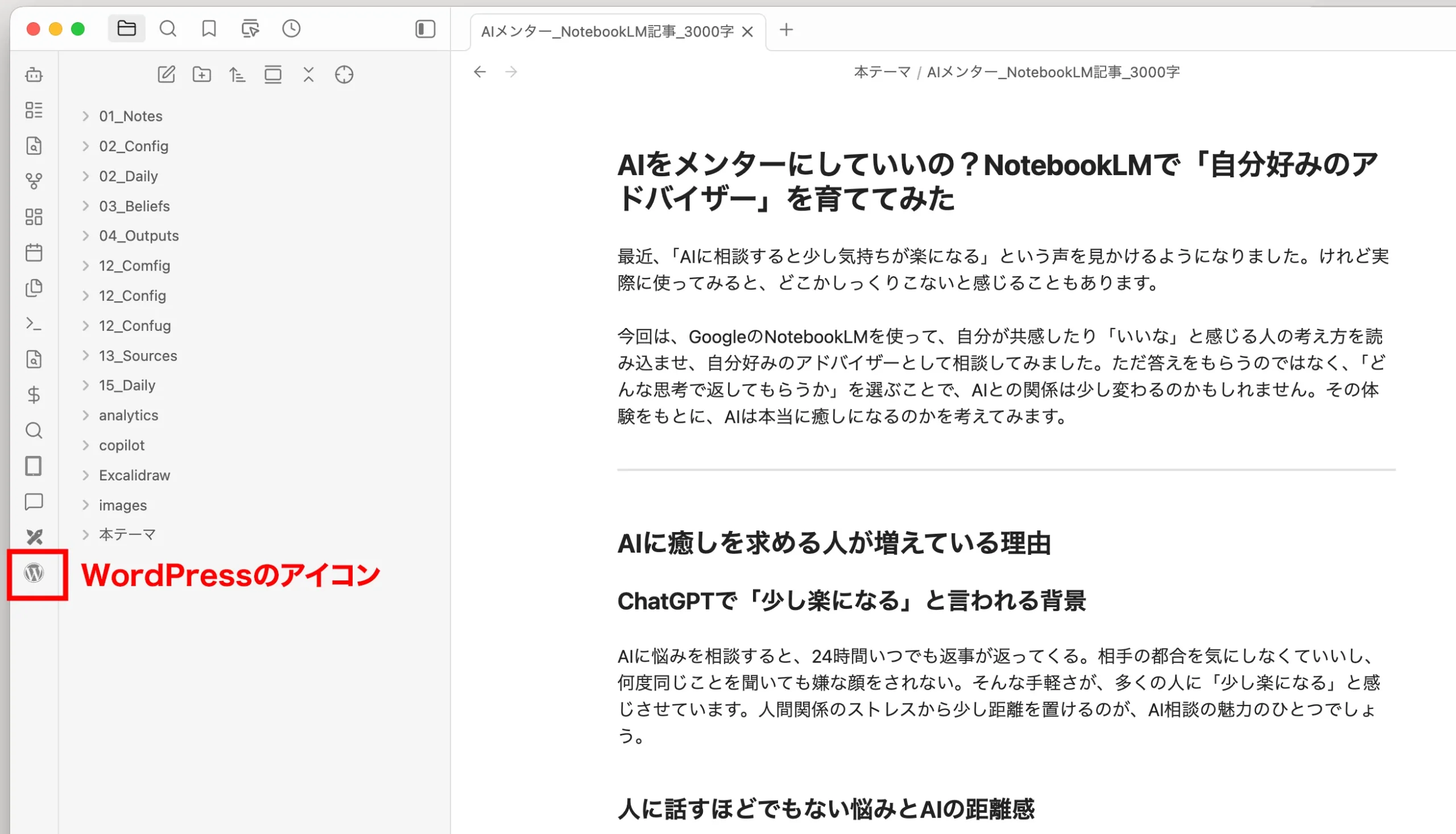Click the chat bubble ribbon icon
Screen dimensions: 1456x834
point(34,502)
